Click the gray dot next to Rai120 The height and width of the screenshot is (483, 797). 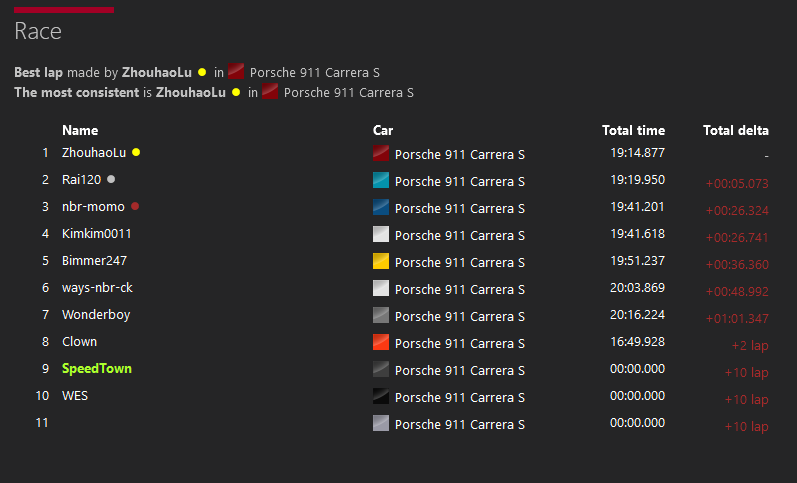(x=111, y=180)
